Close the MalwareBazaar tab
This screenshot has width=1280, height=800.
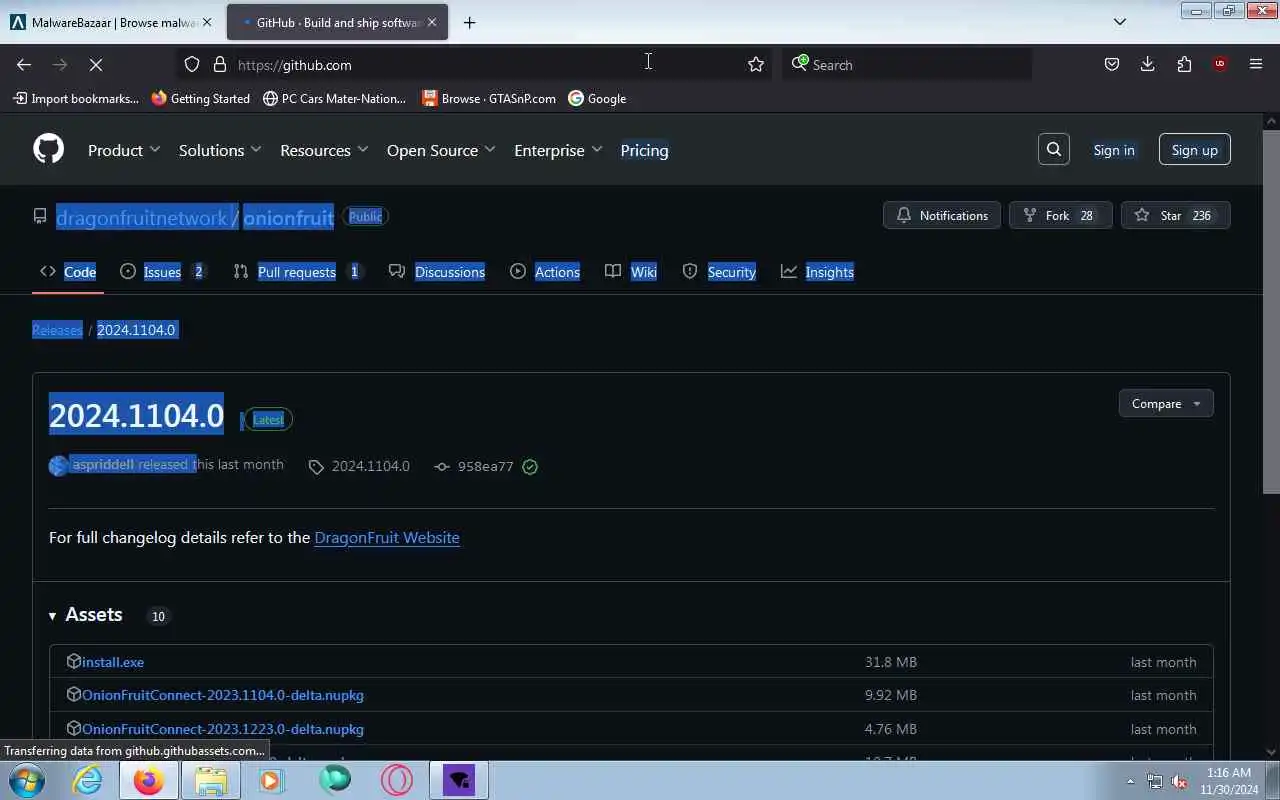click(x=207, y=22)
